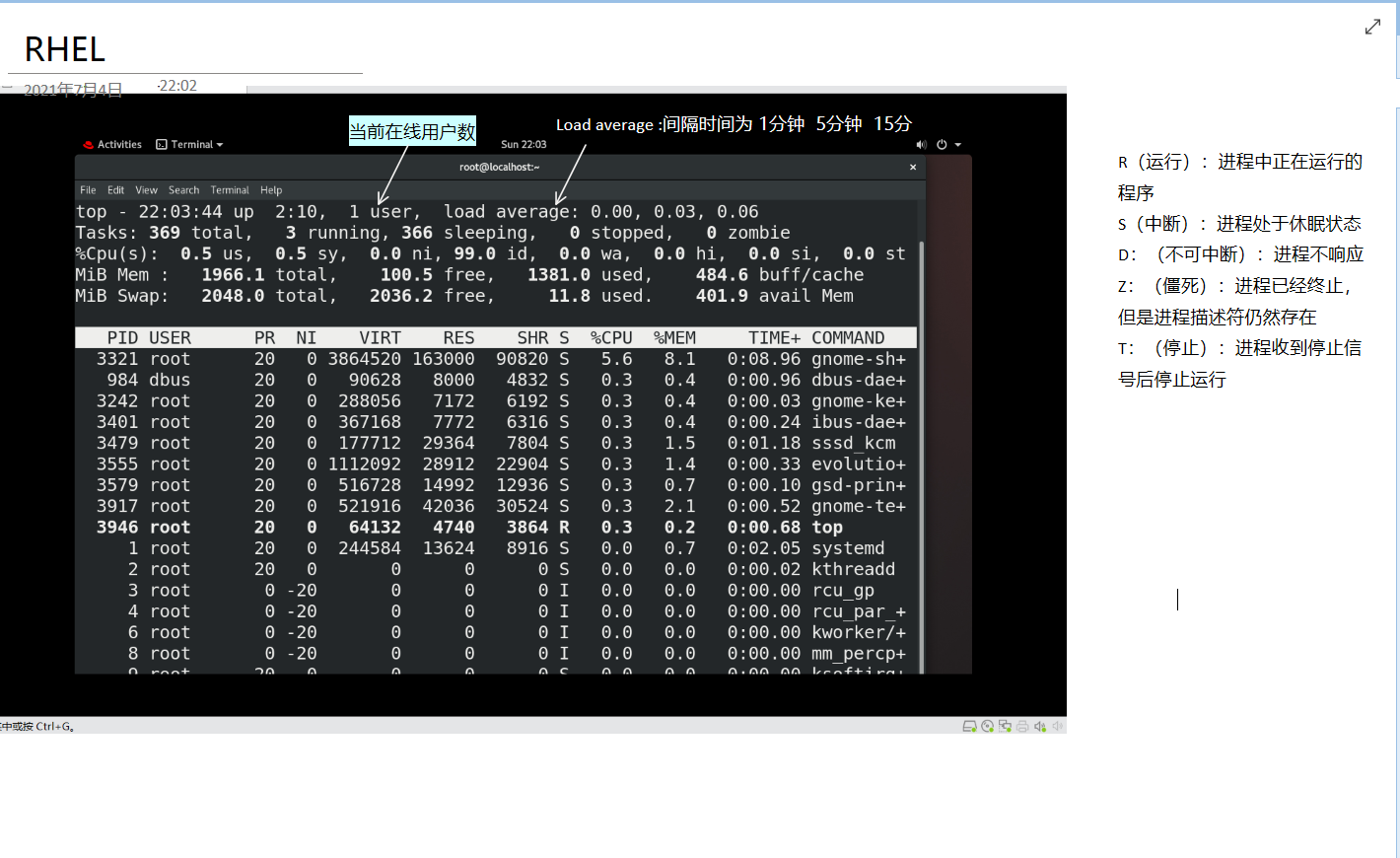Click the rcu_gp process row PID 3
Viewport: 1400px width, 858px height.
pyautogui.click(x=496, y=591)
